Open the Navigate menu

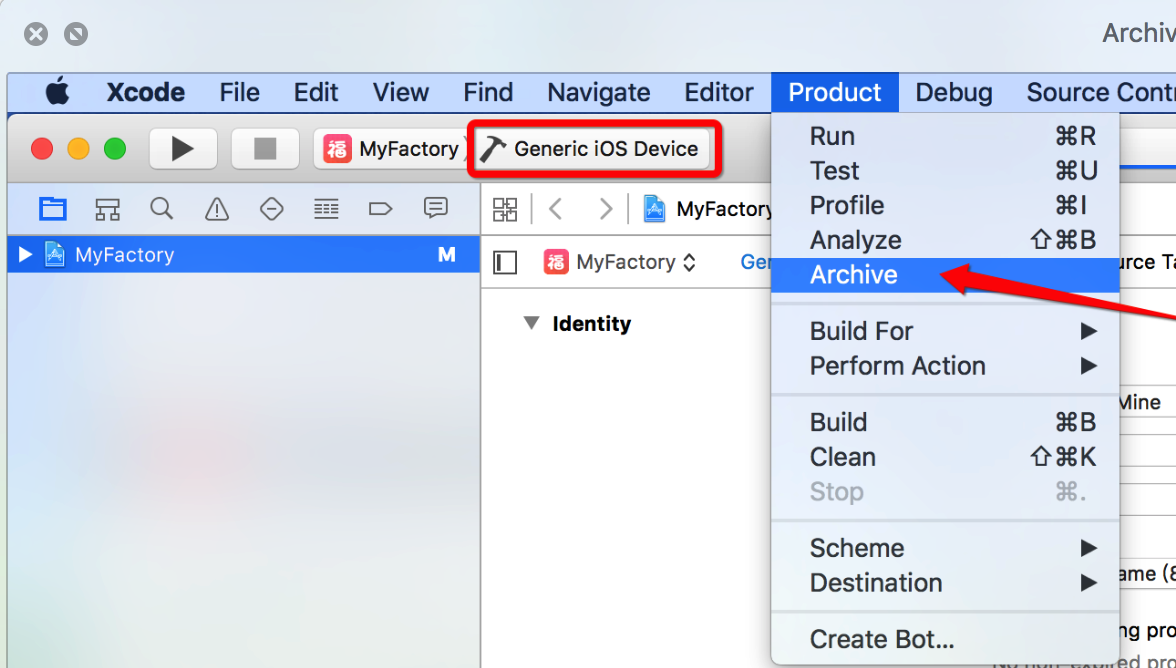click(598, 92)
